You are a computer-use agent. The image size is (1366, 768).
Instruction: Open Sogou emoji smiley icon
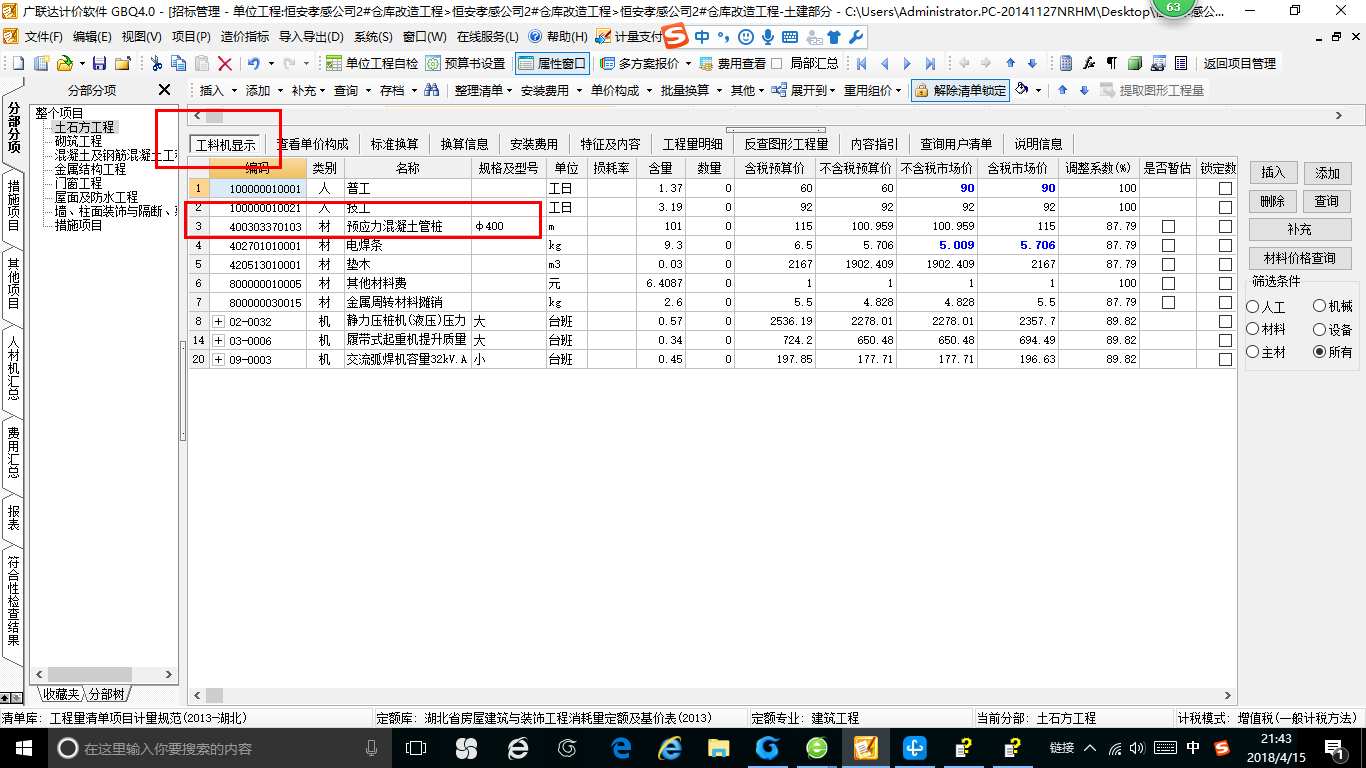(x=746, y=37)
